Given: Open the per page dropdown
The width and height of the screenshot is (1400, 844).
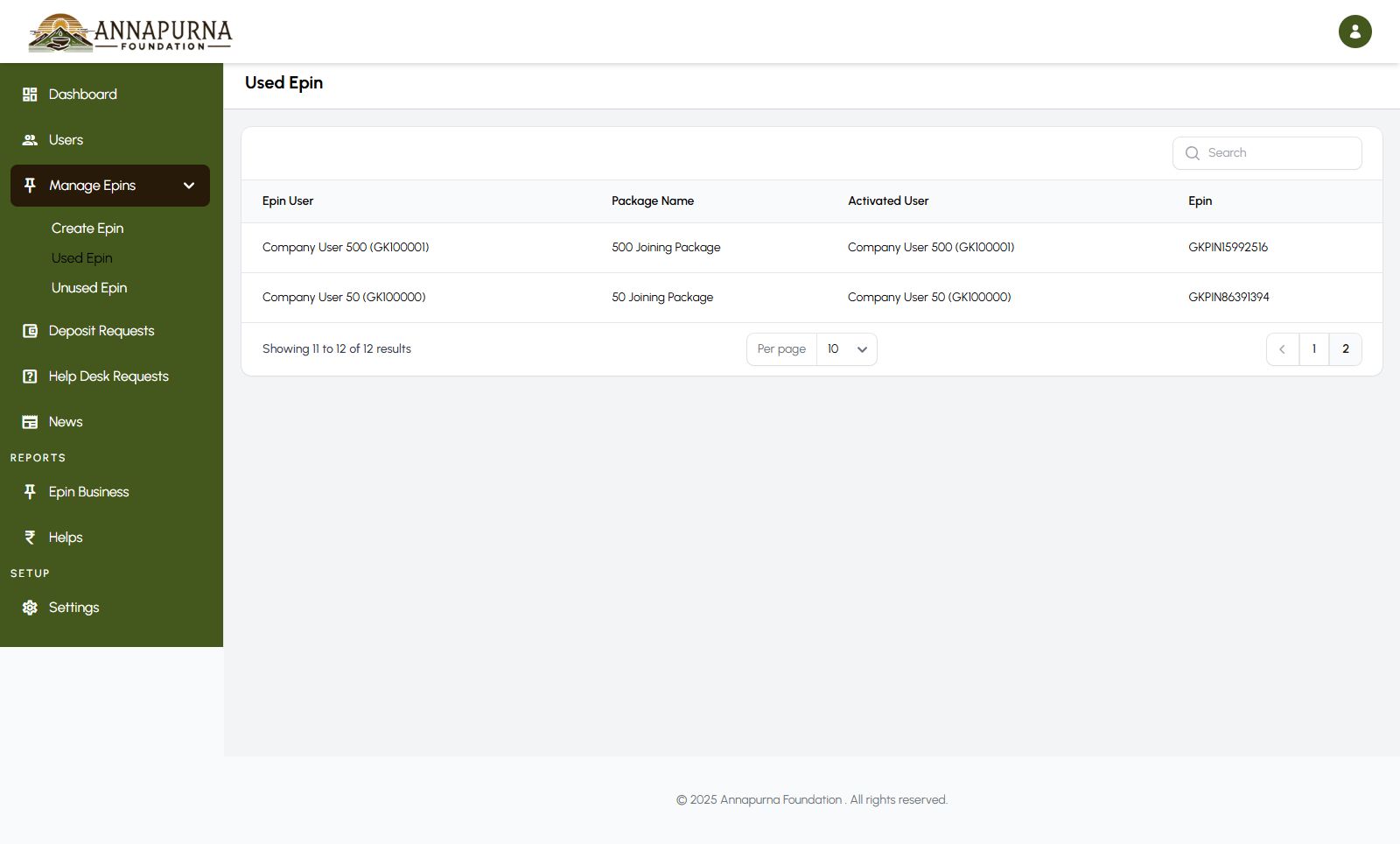Looking at the screenshot, I should (x=846, y=349).
